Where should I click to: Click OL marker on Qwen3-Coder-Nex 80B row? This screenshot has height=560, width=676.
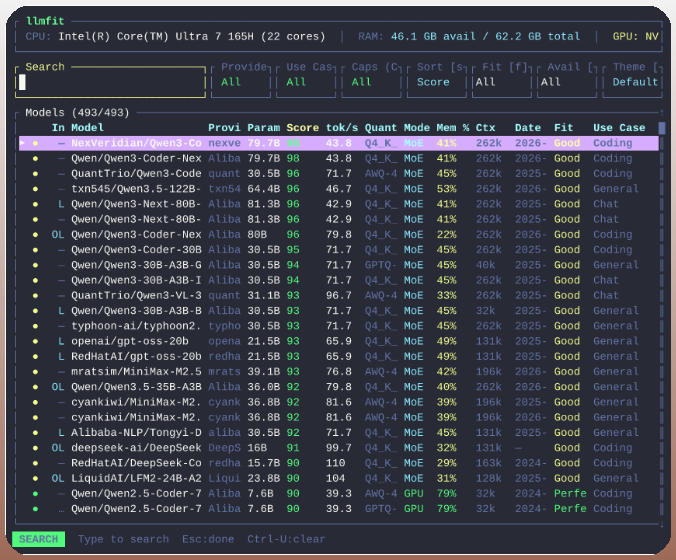58,235
